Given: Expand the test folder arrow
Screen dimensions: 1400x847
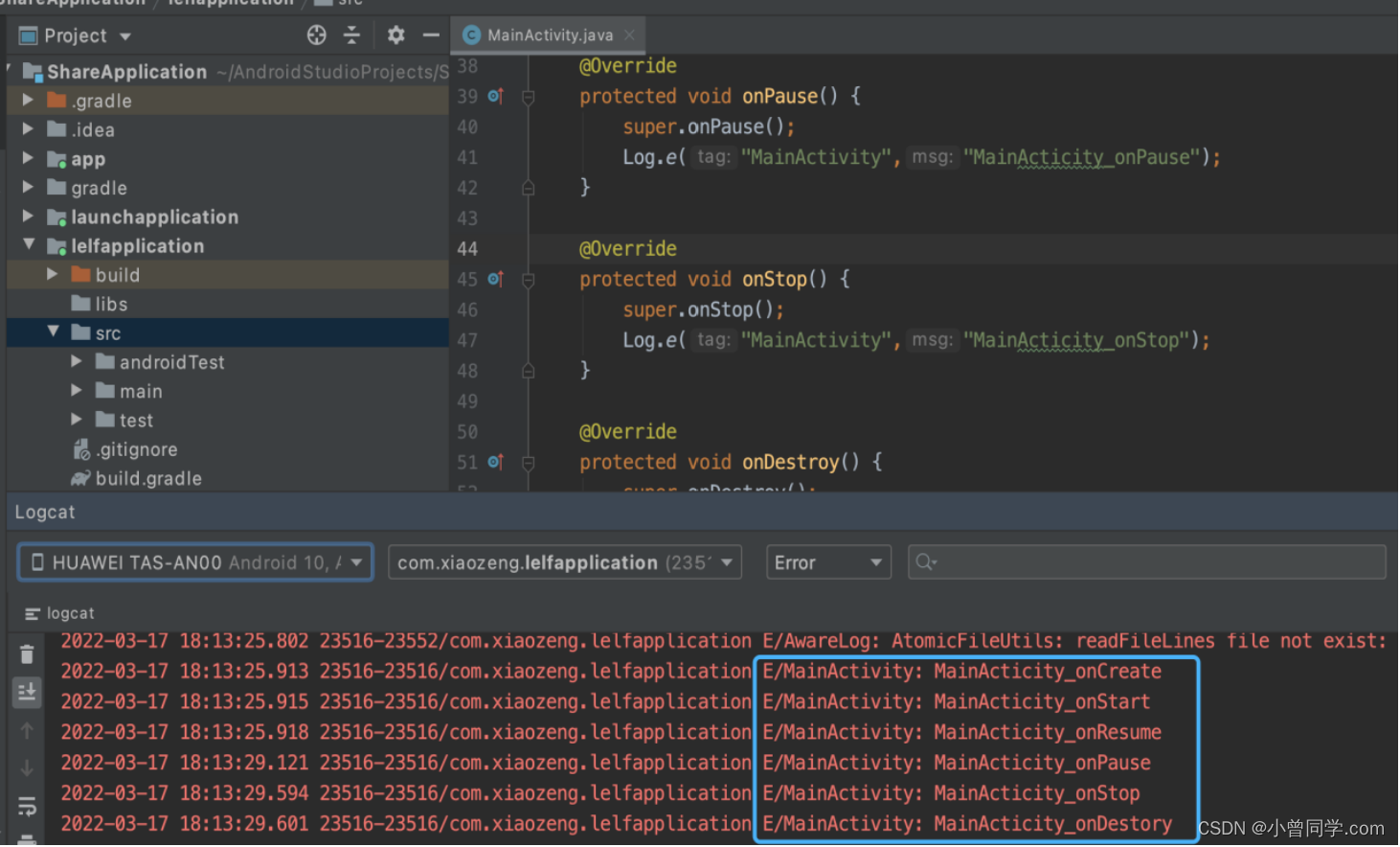Looking at the screenshot, I should point(76,419).
